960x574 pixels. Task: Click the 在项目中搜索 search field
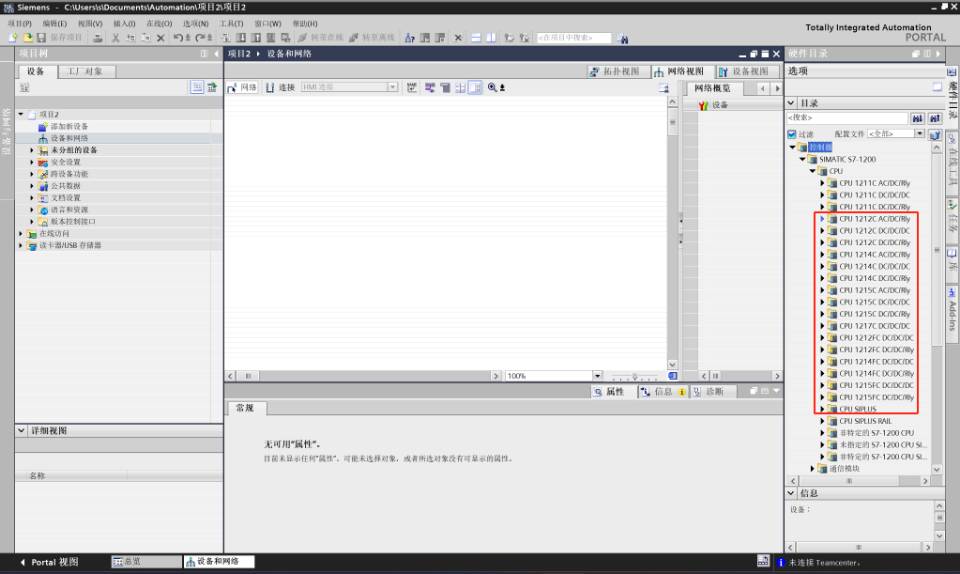pyautogui.click(x=573, y=38)
